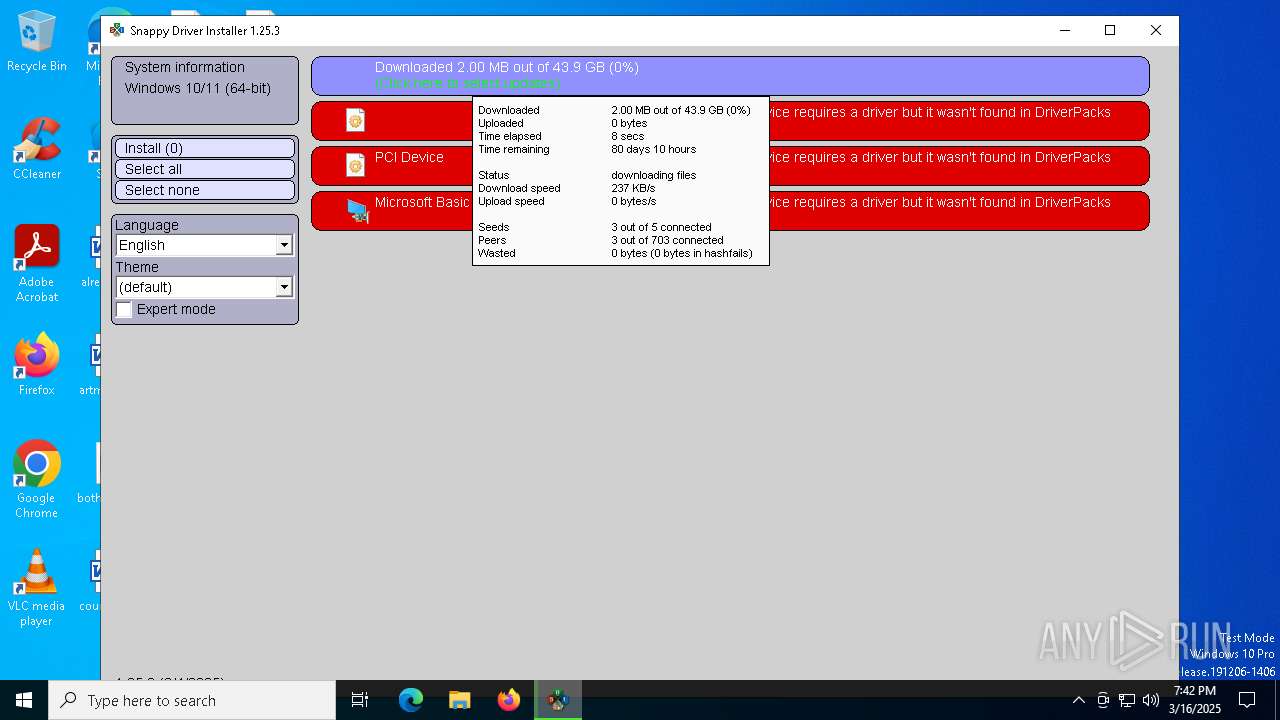The image size is (1280, 720).
Task: Click the Select all button
Action: tap(205, 169)
